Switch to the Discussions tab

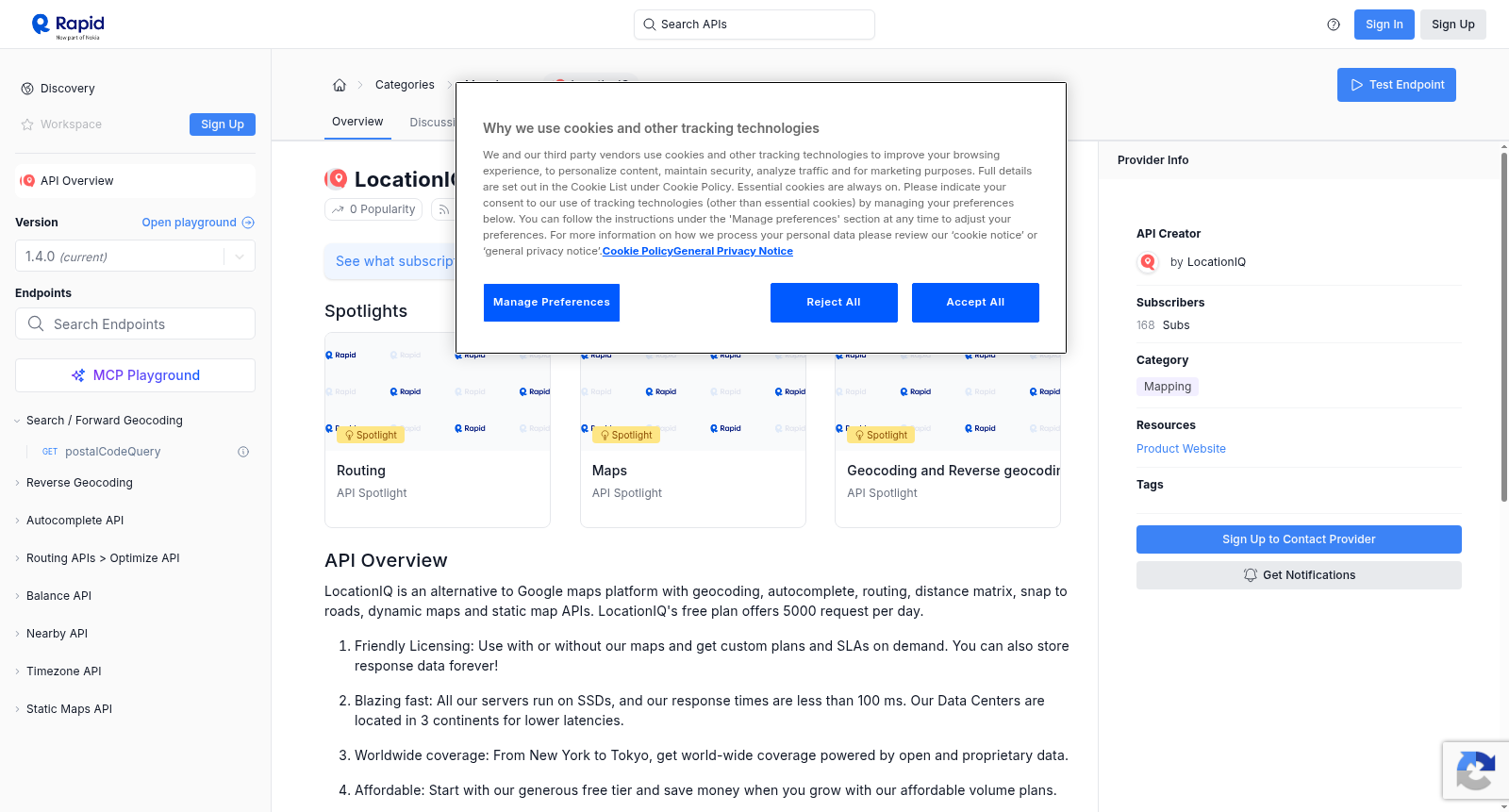[432, 123]
